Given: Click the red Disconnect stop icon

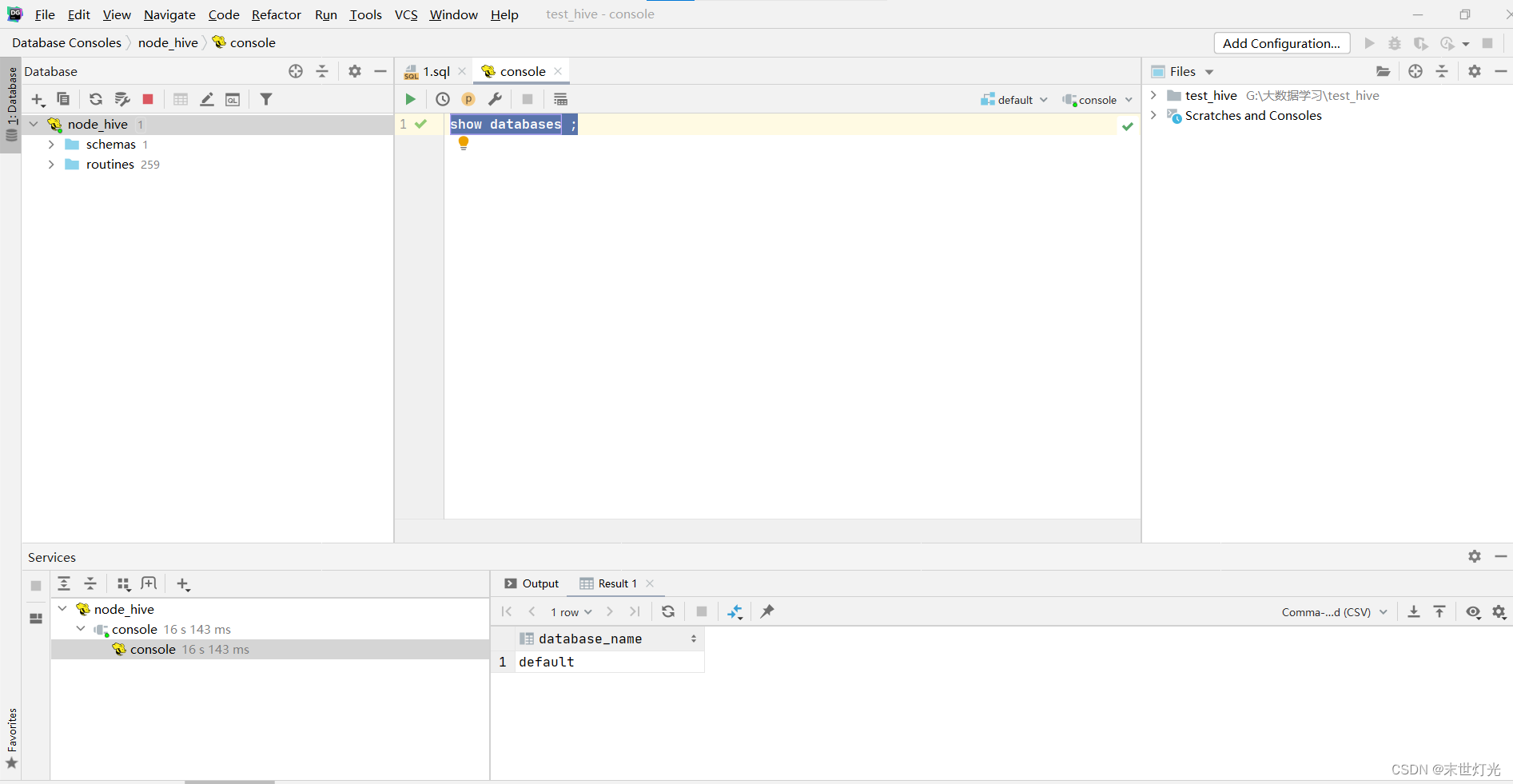Looking at the screenshot, I should (148, 99).
